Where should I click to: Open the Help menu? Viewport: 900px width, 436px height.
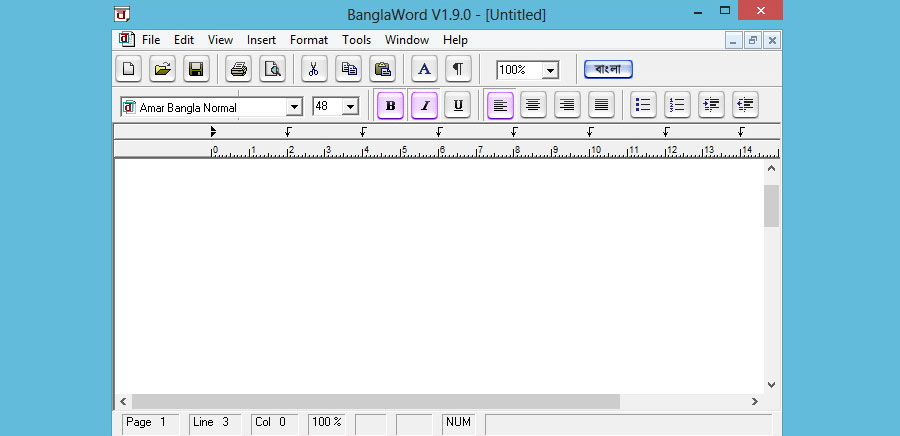pyautogui.click(x=455, y=40)
